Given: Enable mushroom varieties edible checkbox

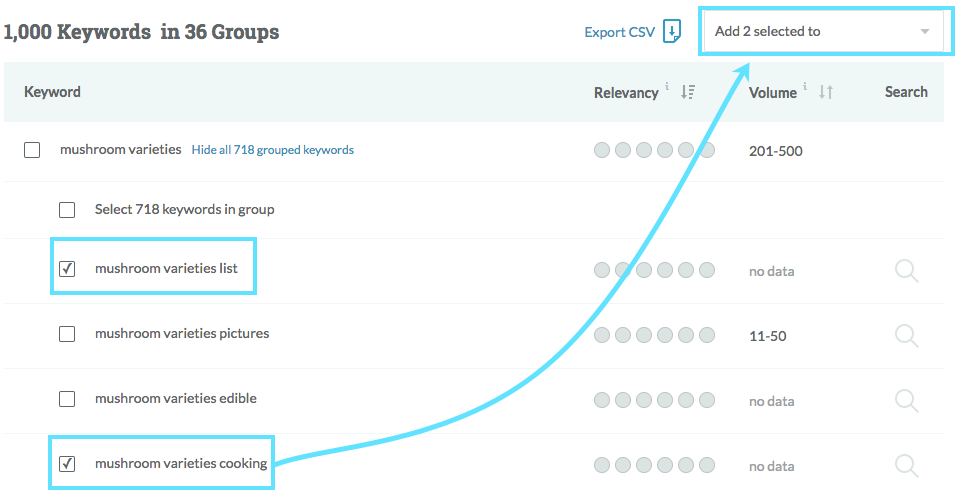Looking at the screenshot, I should 67,399.
